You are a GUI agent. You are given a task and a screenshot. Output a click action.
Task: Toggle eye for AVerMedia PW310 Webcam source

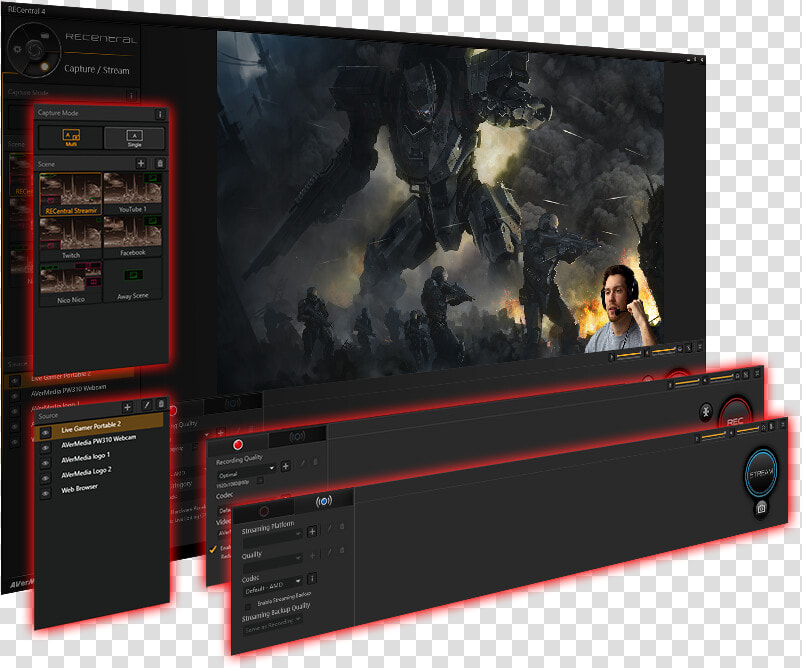45,448
